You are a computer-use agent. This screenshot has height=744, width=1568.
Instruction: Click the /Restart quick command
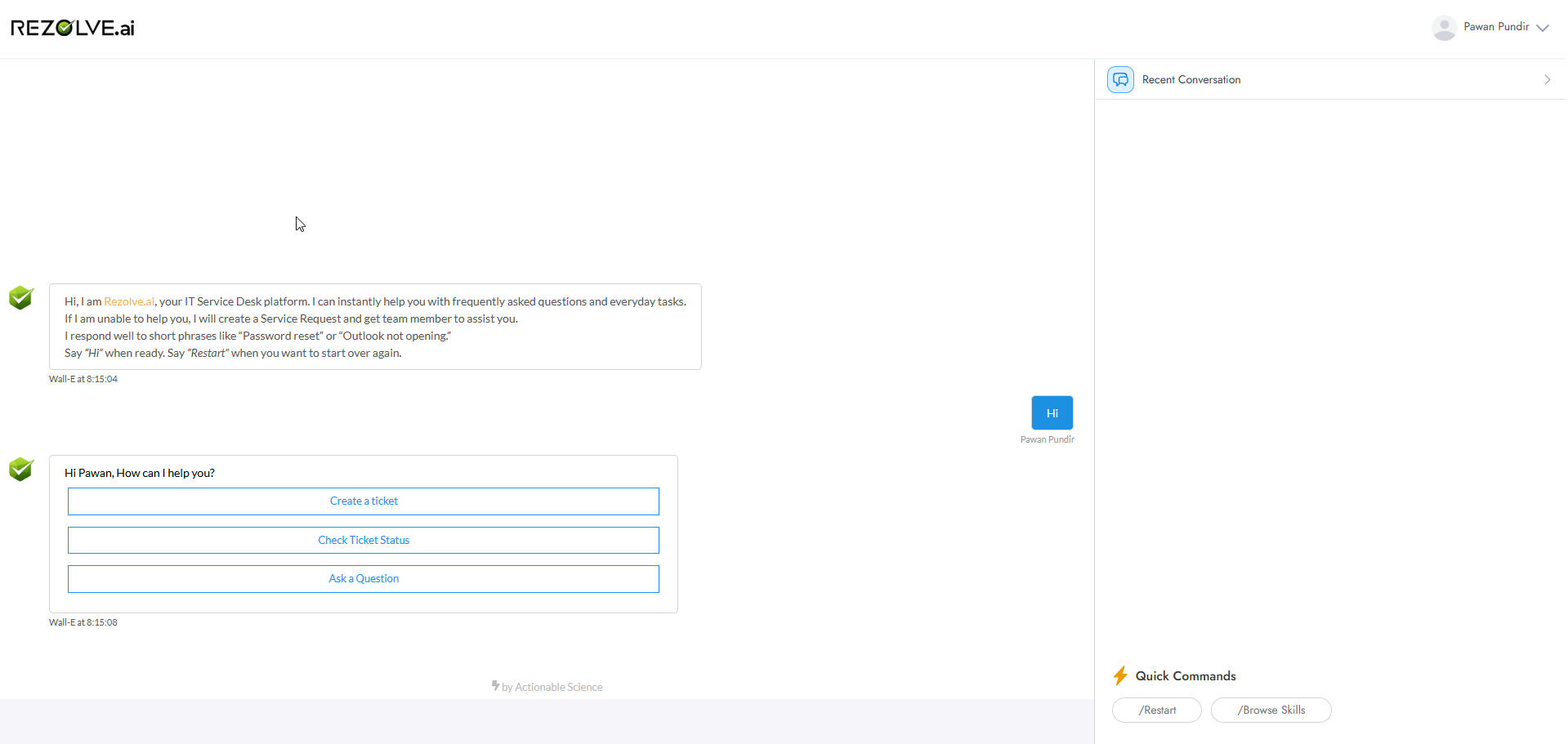tap(1157, 710)
